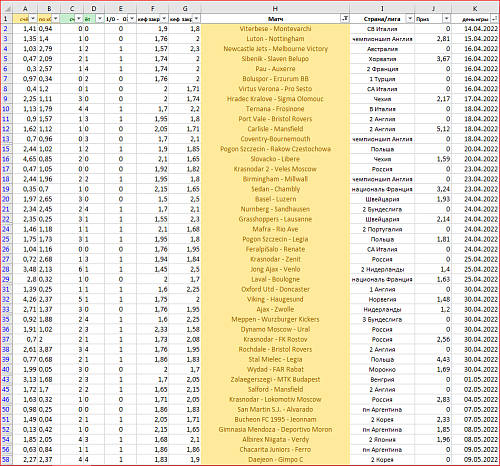Image resolution: width=500 pixels, height=466 pixels.
Task: Select Newcastle Jets - Melbourne Victory cell
Action: click(x=275, y=49)
